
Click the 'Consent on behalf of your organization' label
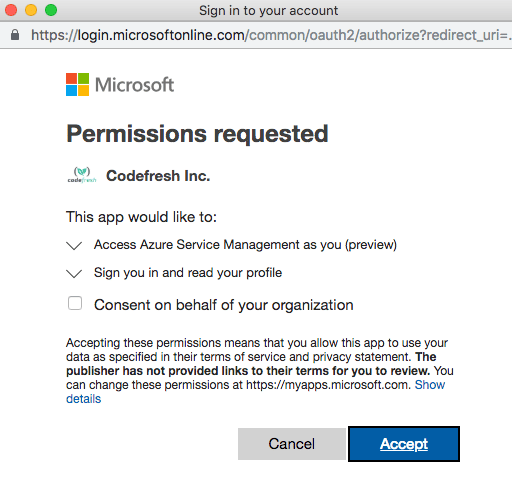(x=224, y=305)
